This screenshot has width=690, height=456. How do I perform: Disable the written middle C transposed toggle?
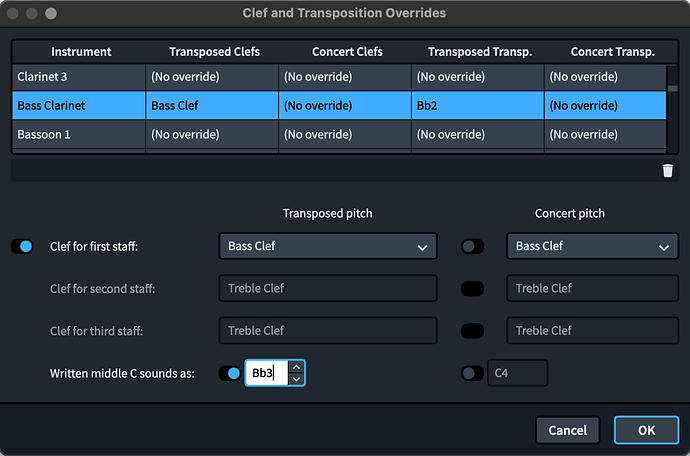coord(229,373)
